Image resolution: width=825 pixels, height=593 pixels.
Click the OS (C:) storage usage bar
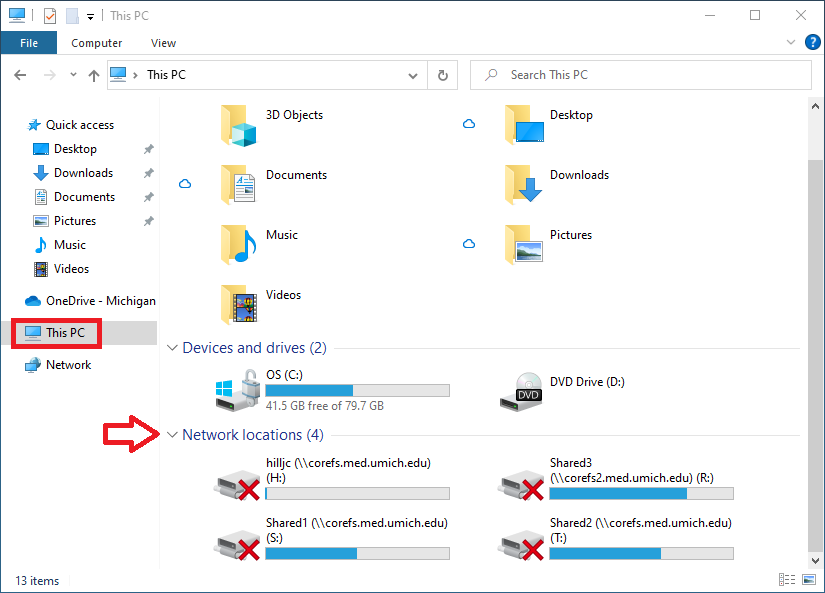tap(357, 389)
